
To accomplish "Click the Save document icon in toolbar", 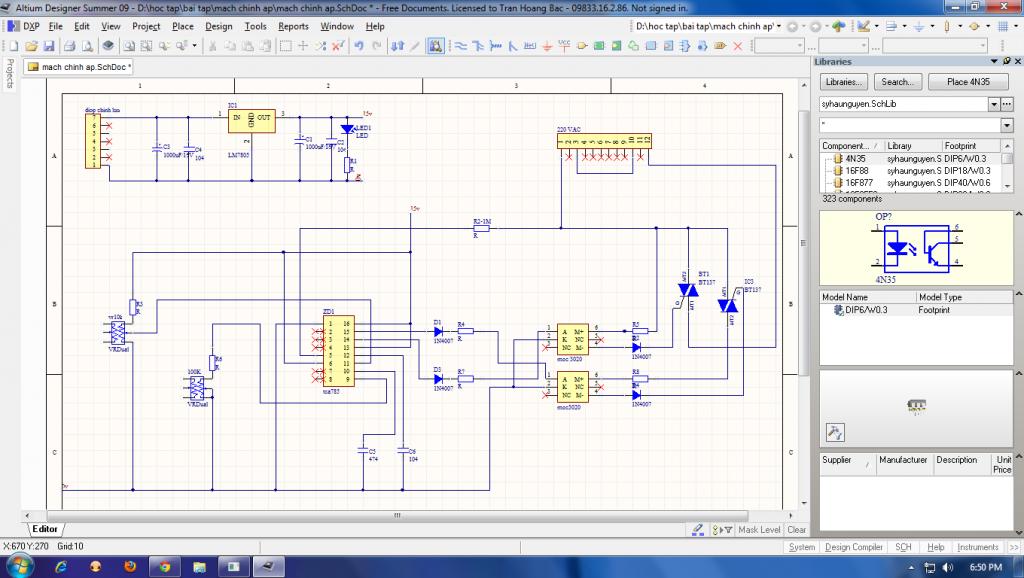I will (47, 46).
